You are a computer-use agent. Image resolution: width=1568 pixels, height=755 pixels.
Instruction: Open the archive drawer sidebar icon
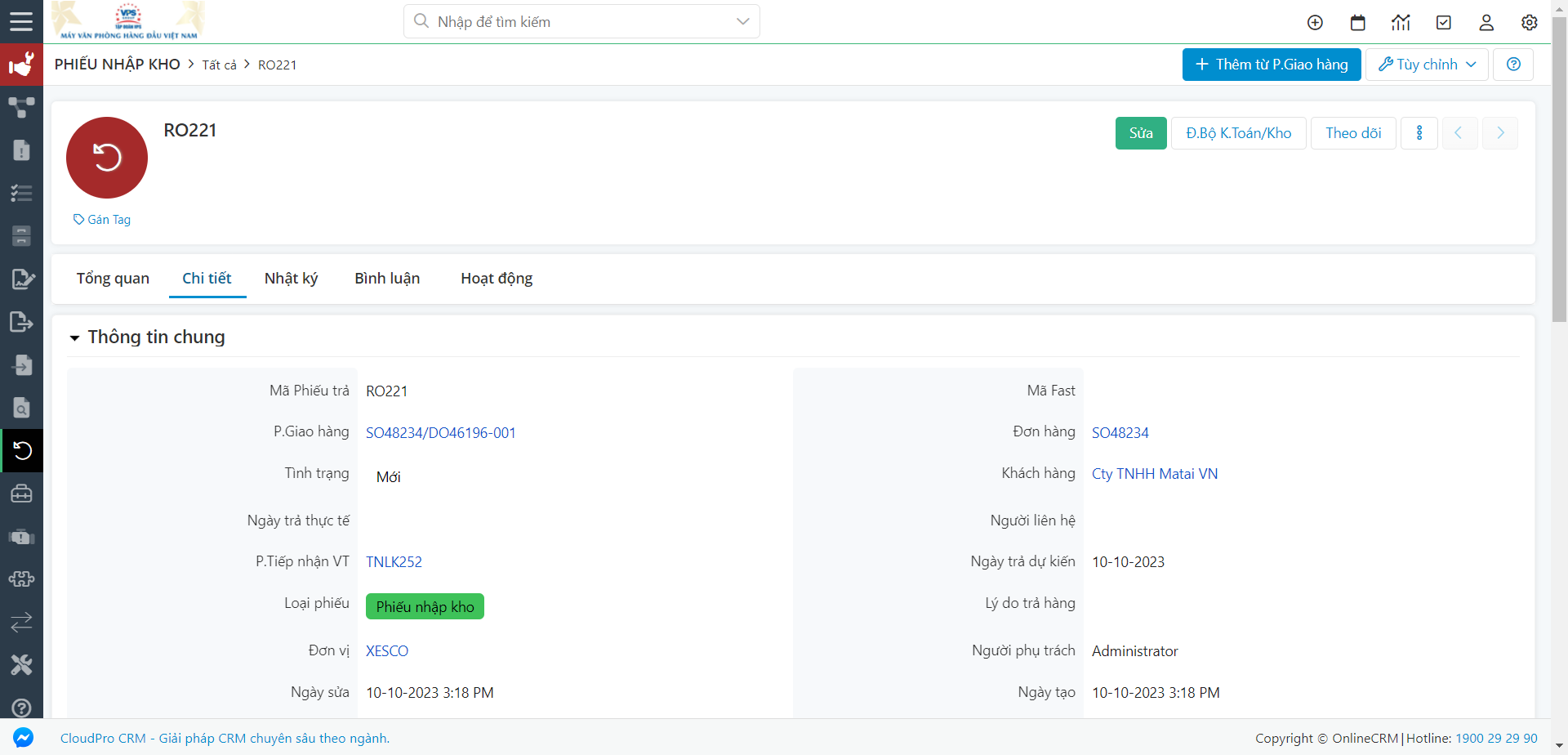click(x=21, y=236)
